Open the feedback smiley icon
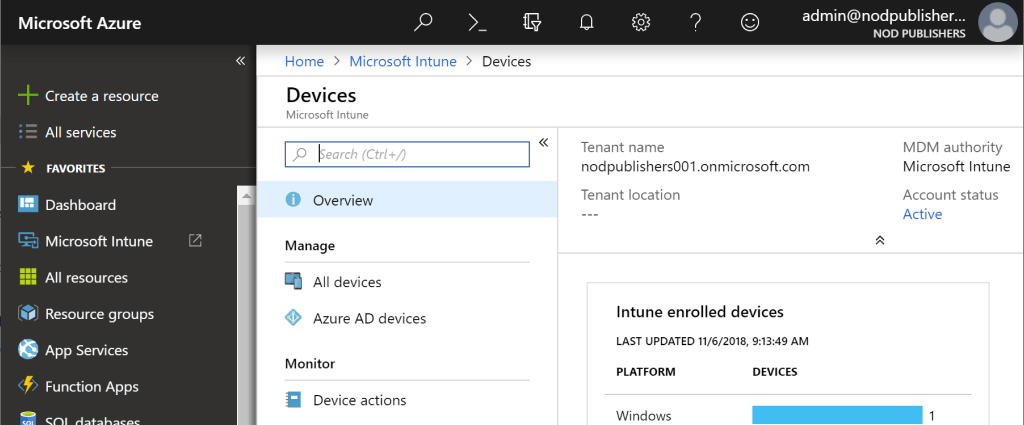Screen dimensions: 1024x425 (750, 22)
